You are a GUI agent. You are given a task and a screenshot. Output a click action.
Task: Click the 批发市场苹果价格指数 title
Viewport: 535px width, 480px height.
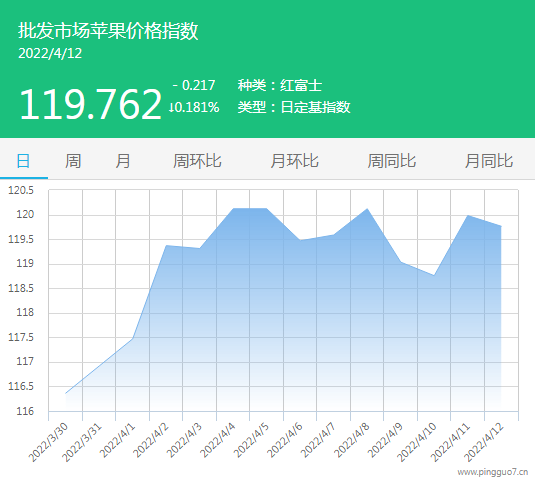coord(108,31)
